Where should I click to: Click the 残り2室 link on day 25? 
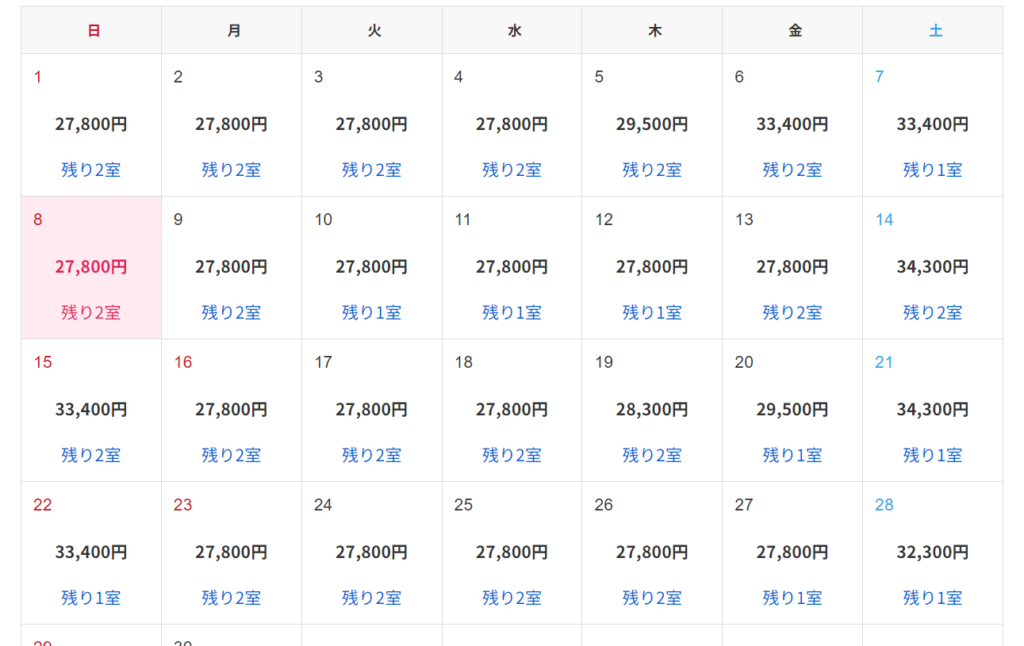click(x=512, y=598)
